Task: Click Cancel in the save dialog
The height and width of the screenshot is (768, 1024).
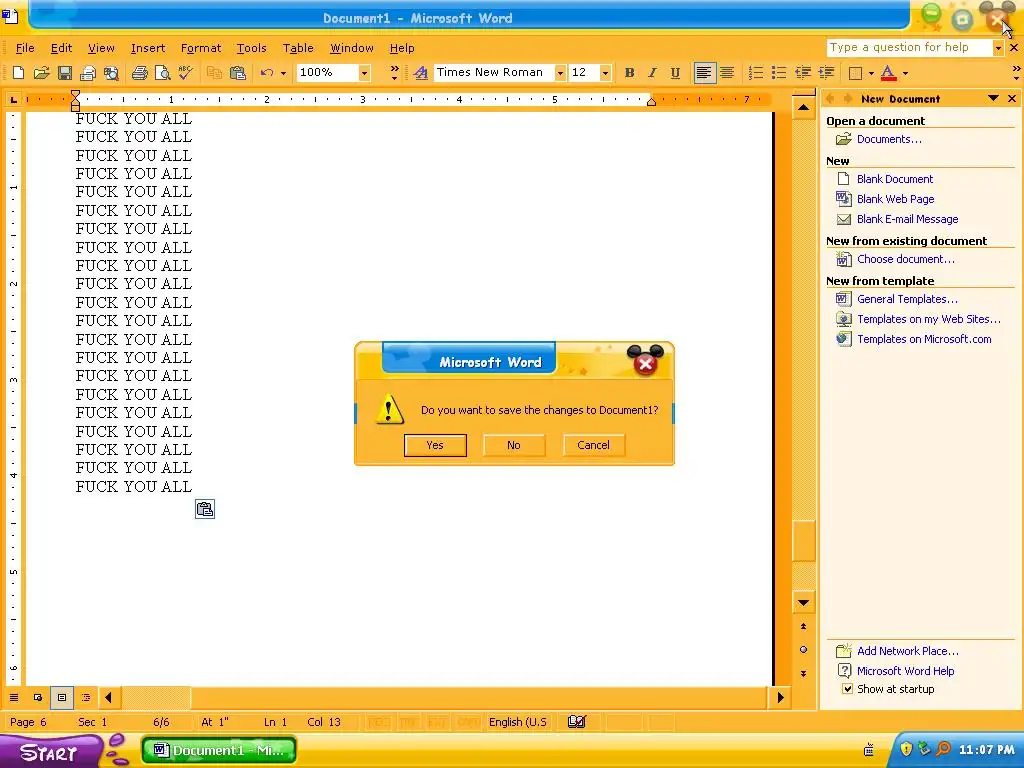Action: (594, 445)
